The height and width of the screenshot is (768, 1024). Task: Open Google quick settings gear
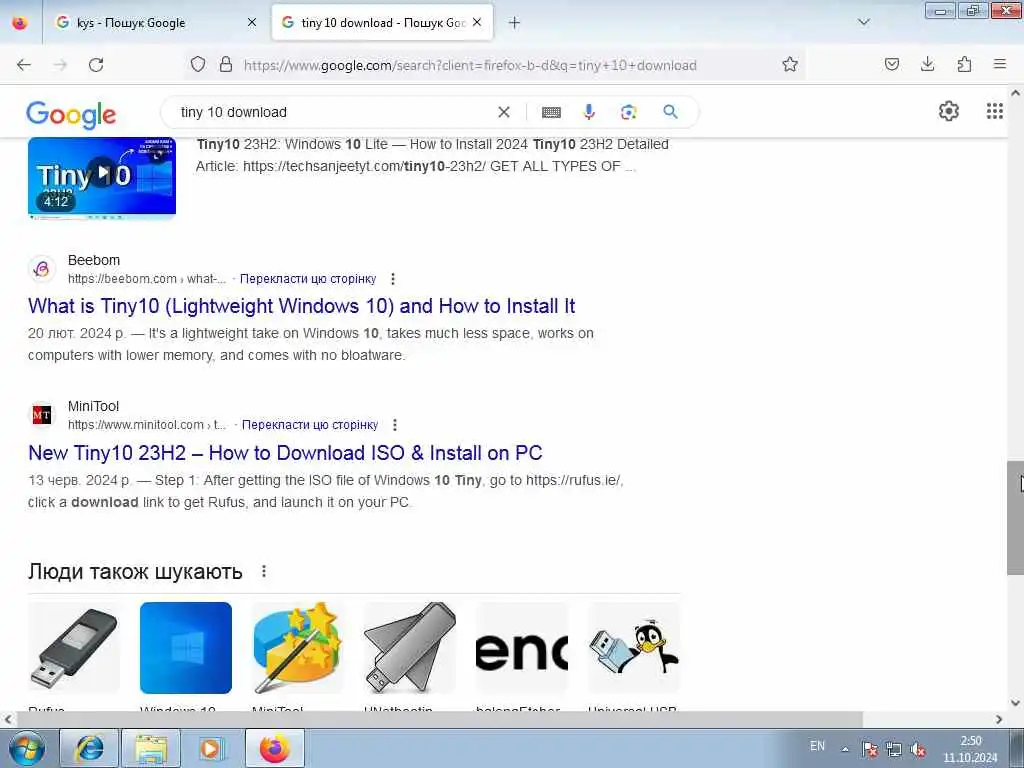pos(948,111)
